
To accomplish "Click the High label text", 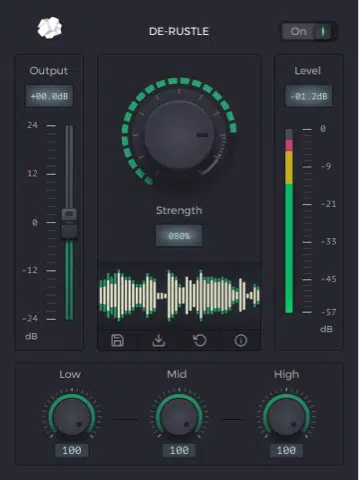I will coord(286,374).
